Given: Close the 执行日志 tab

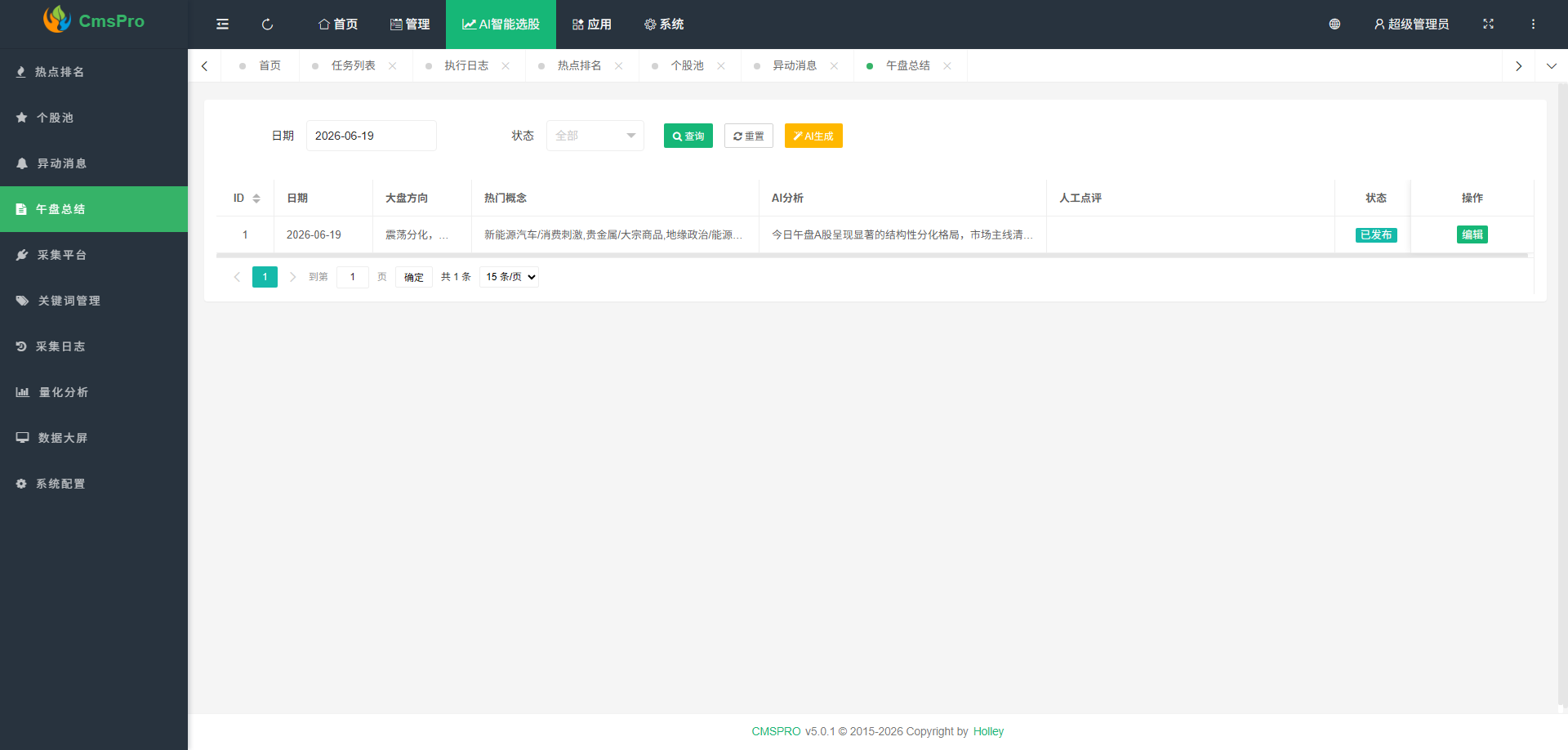Looking at the screenshot, I should pos(506,66).
